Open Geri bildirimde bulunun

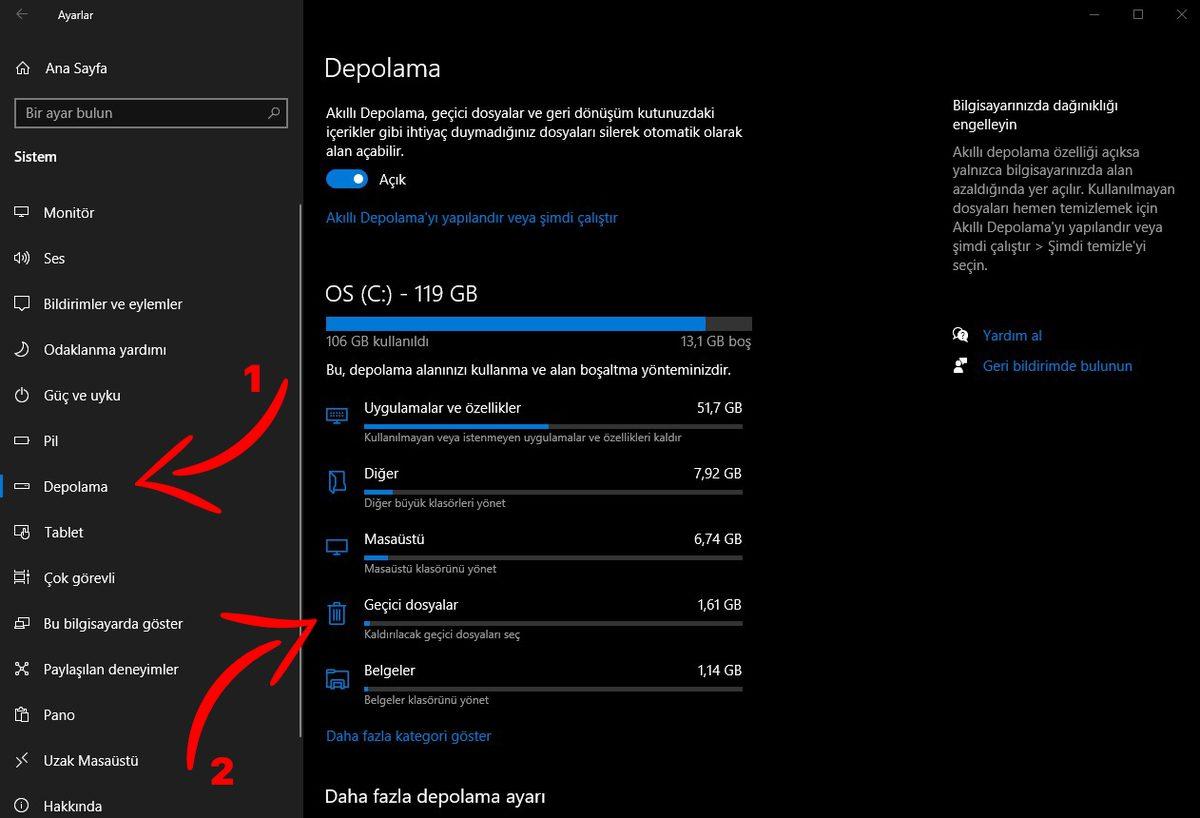click(1057, 365)
